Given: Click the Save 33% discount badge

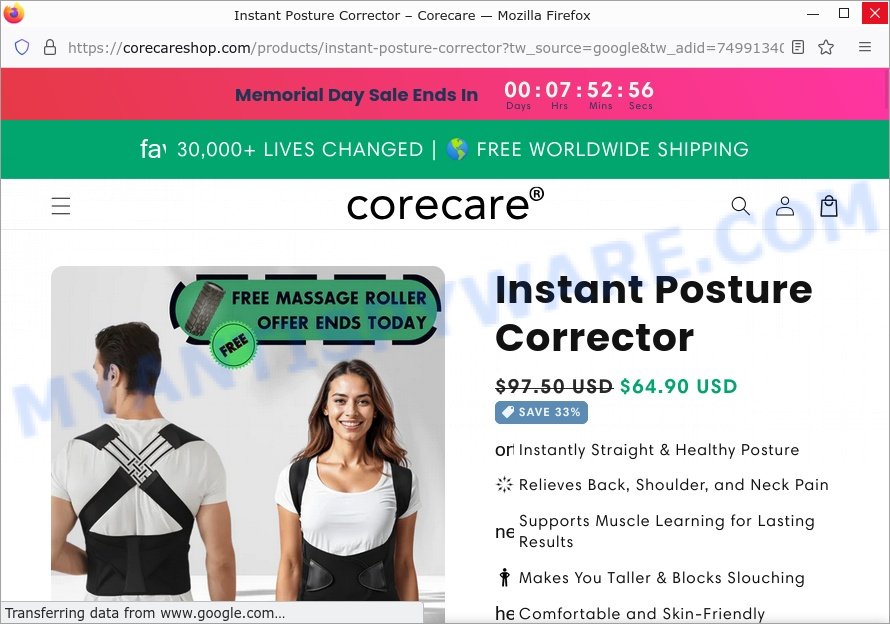Looking at the screenshot, I should [541, 412].
